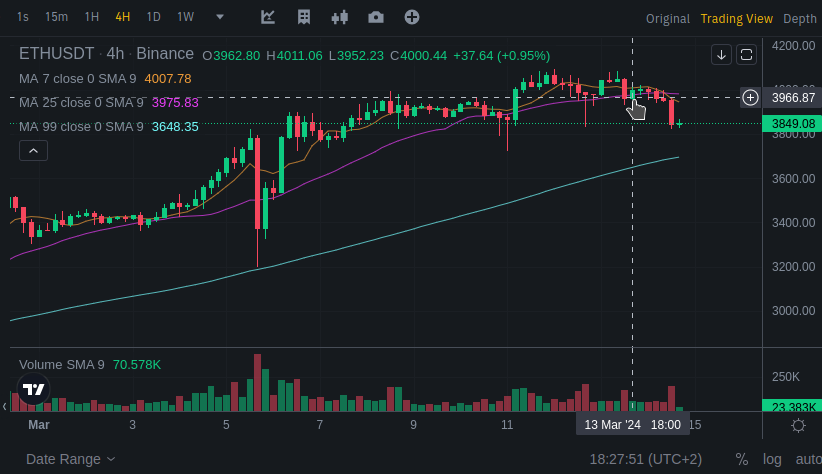Open the Depth chart tab
The width and height of the screenshot is (822, 474).
pyautogui.click(x=799, y=19)
